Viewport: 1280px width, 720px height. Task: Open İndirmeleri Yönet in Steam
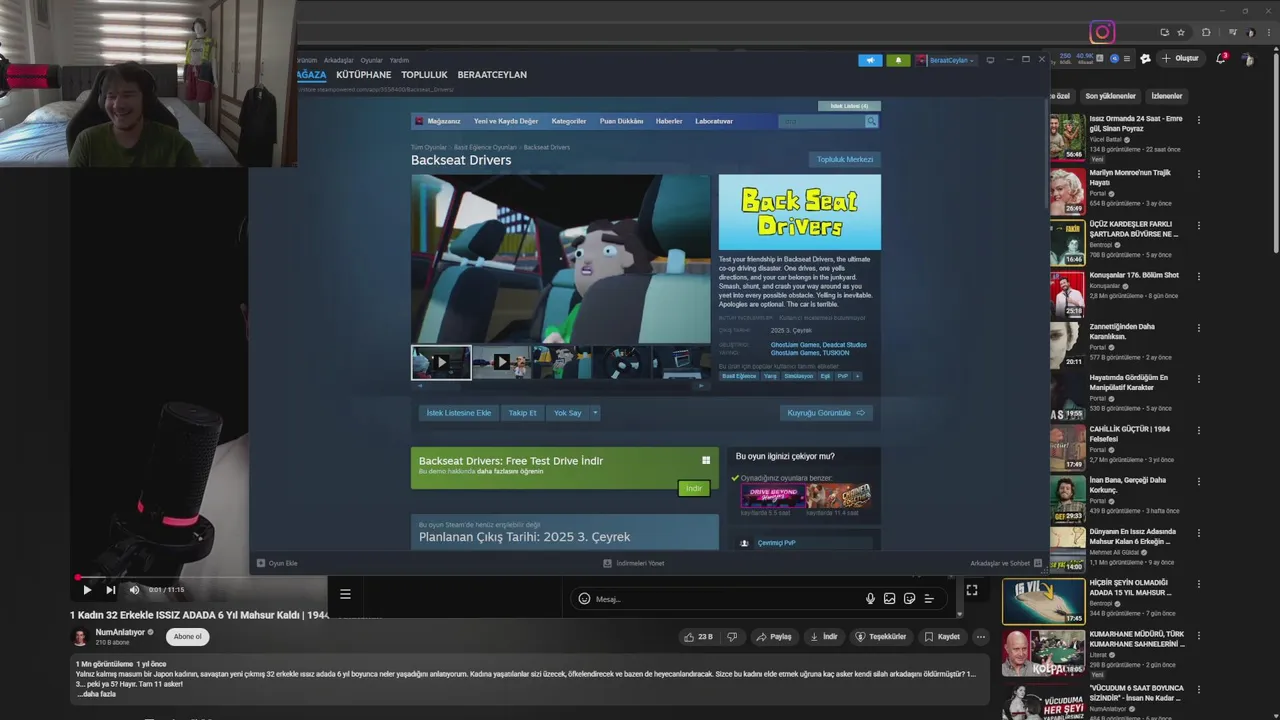[634, 563]
